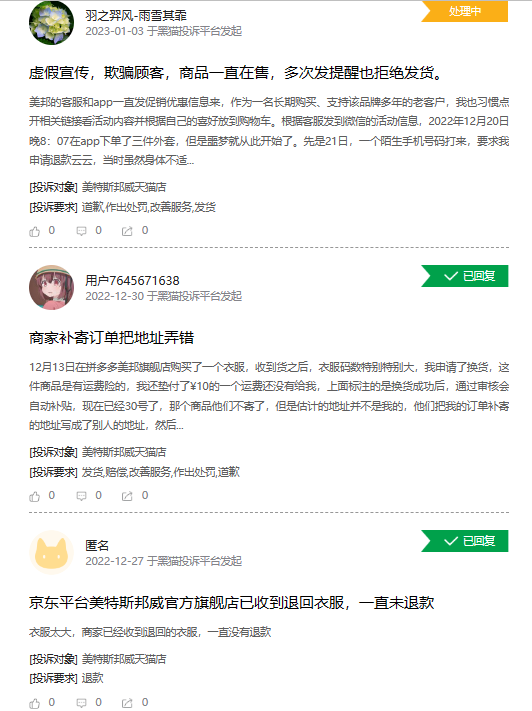Share the 京东平台 refund complaint
Image resolution: width=532 pixels, height=711 pixels.
pos(127,703)
